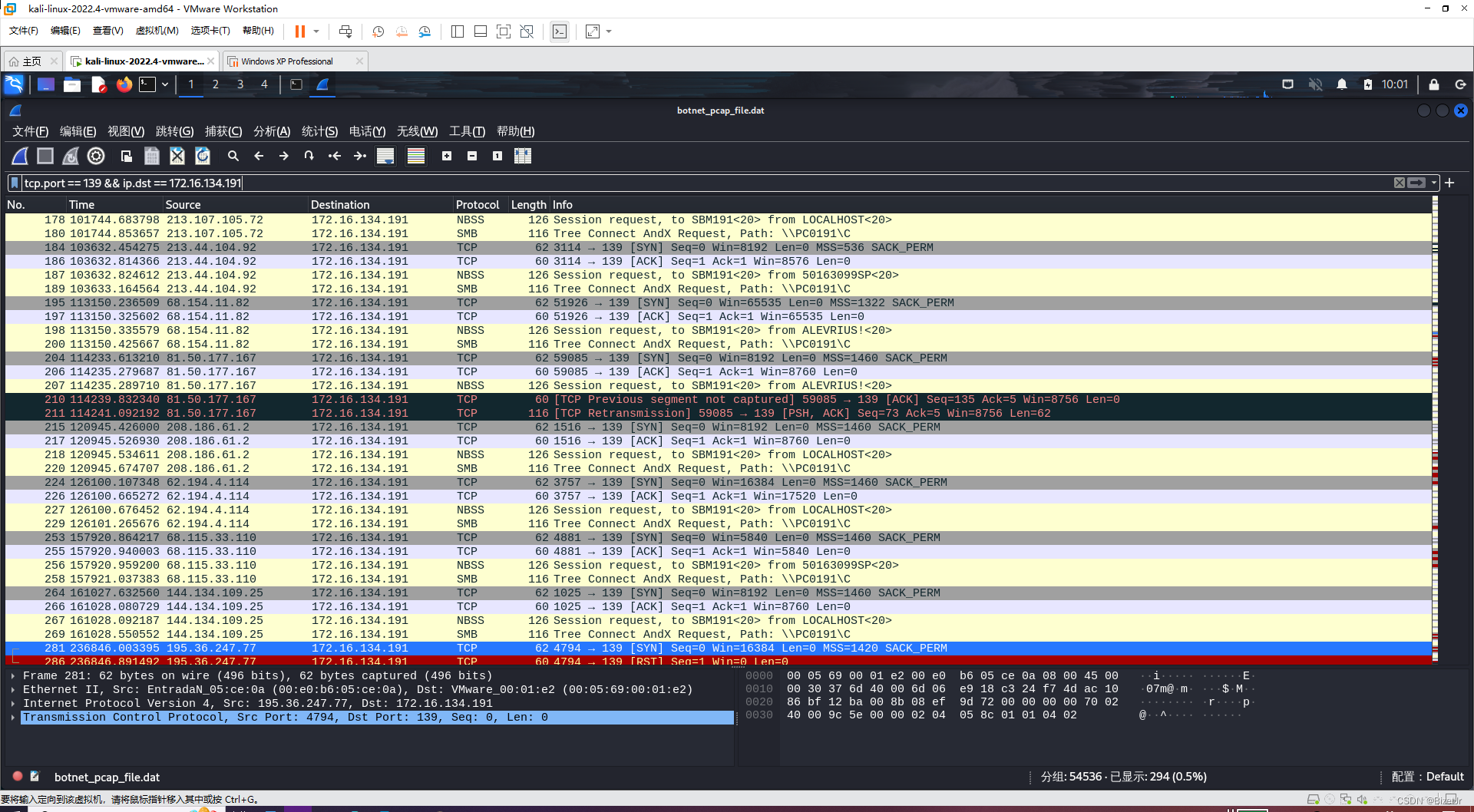This screenshot has width=1474, height=812.
Task: Go back to previous packet arrow
Action: pyautogui.click(x=259, y=156)
